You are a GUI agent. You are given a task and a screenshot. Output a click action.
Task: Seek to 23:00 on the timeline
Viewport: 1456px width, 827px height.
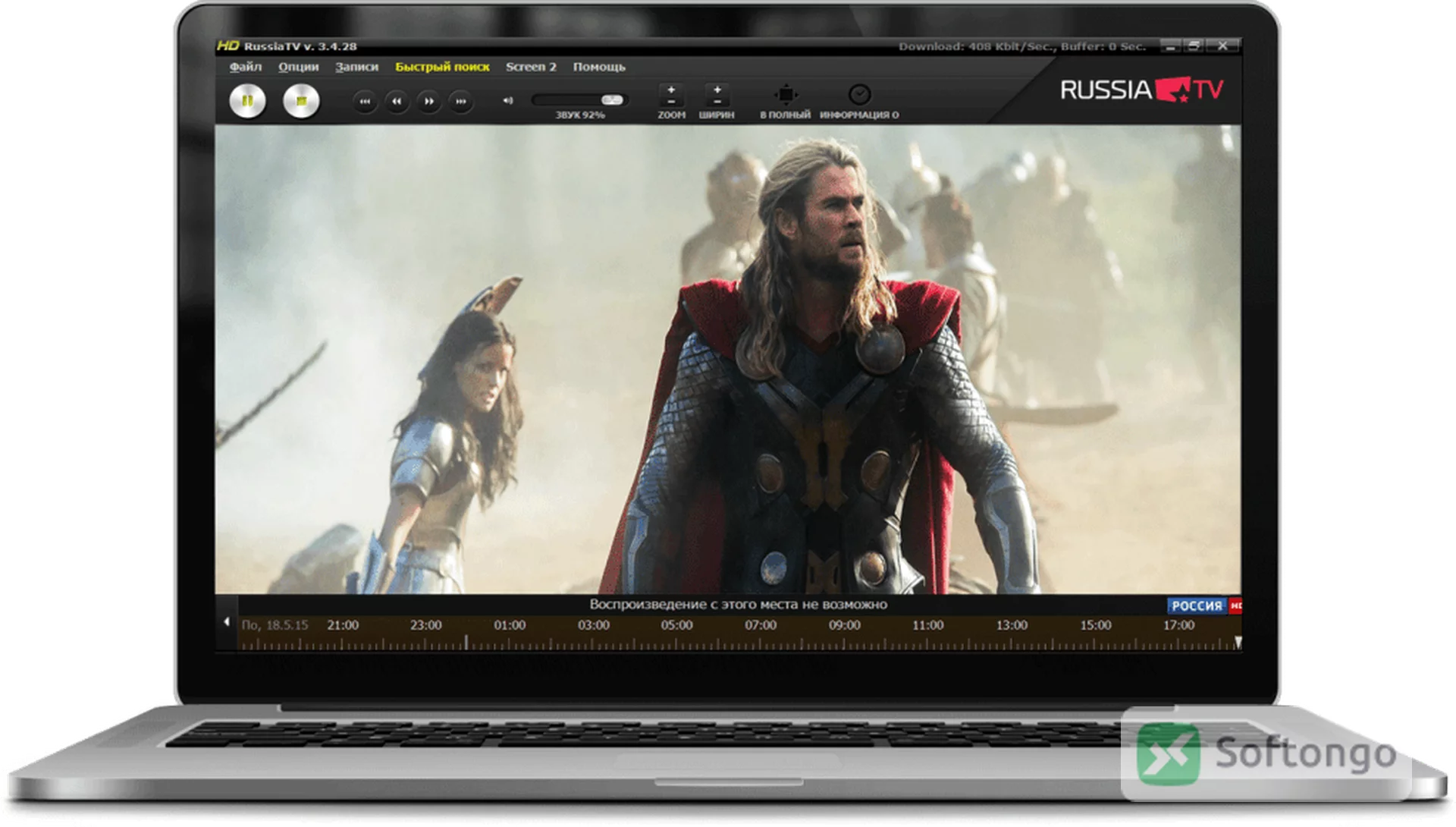click(425, 625)
